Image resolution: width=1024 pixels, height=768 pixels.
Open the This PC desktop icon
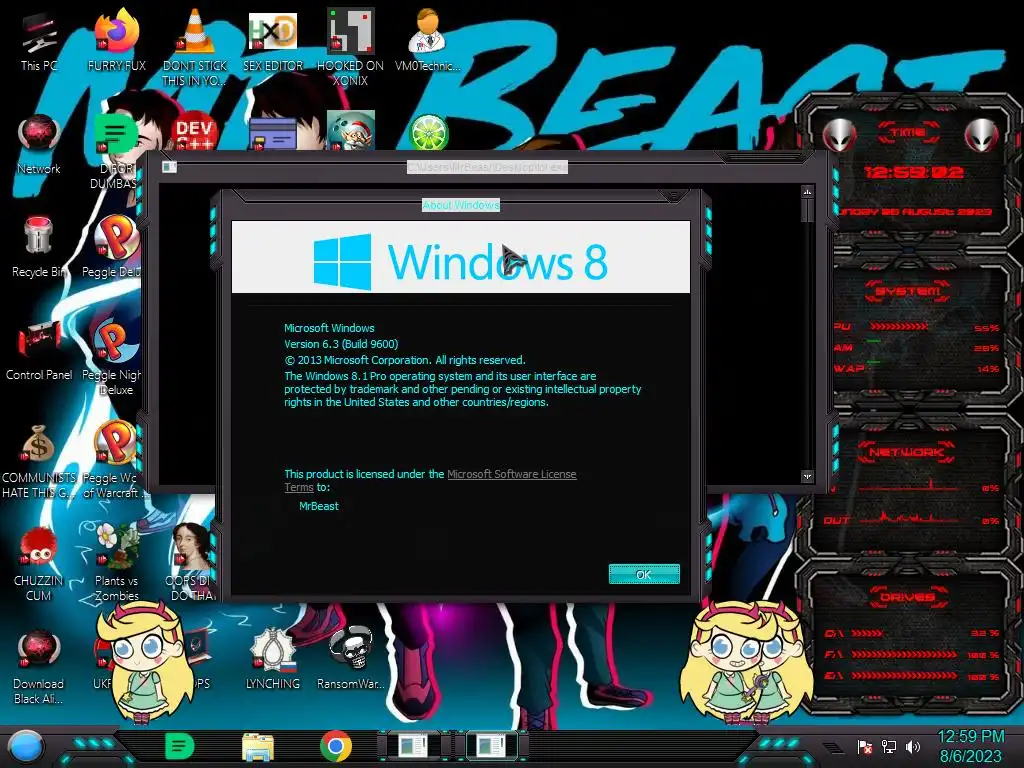(39, 41)
